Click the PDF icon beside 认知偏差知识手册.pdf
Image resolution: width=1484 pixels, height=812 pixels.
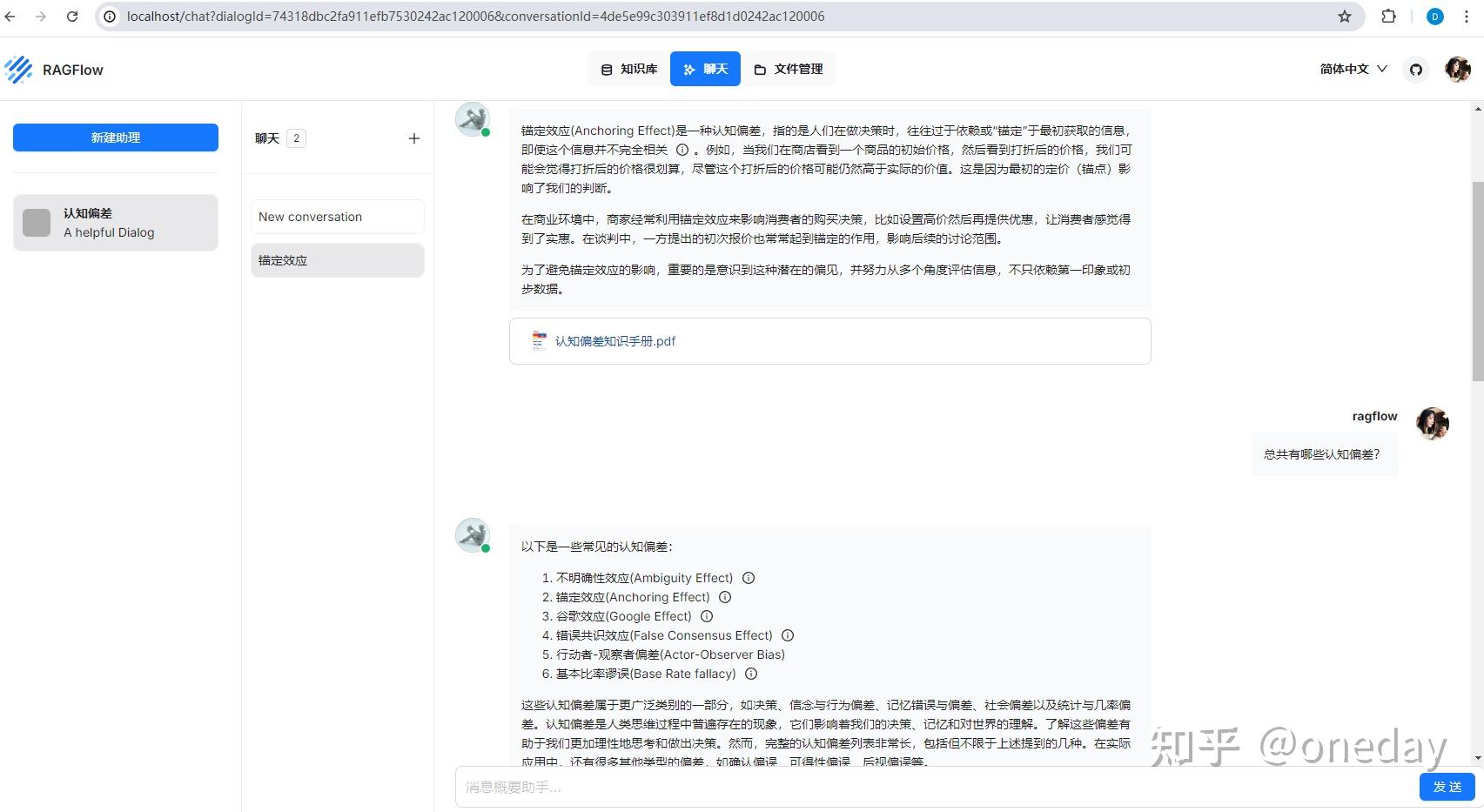538,341
